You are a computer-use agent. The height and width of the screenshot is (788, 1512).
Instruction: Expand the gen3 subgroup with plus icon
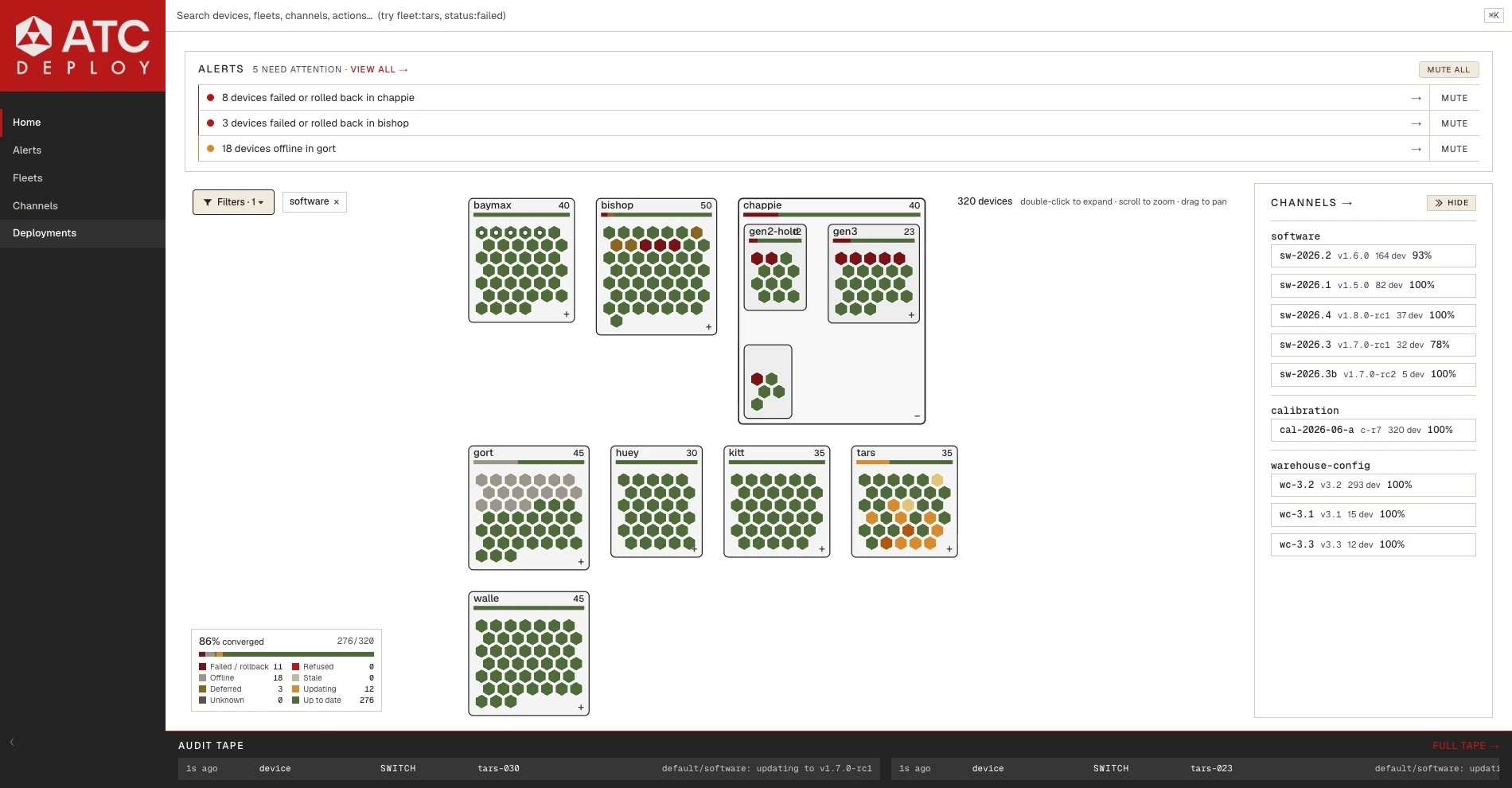[x=911, y=315]
